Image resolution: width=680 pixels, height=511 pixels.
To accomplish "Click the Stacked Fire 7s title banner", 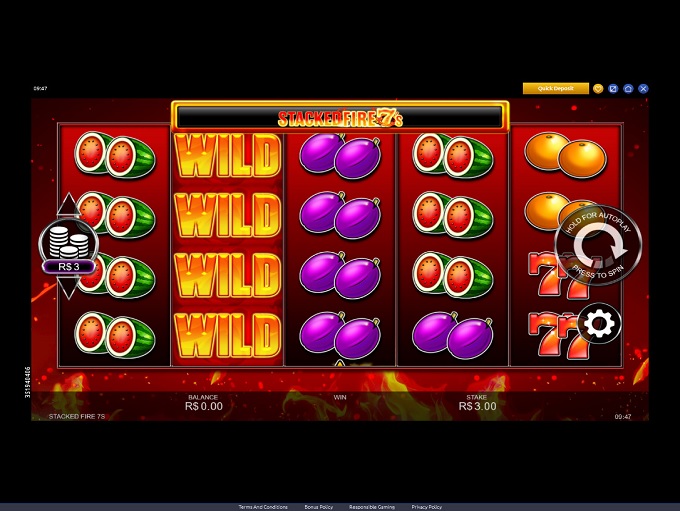I will [340, 117].
